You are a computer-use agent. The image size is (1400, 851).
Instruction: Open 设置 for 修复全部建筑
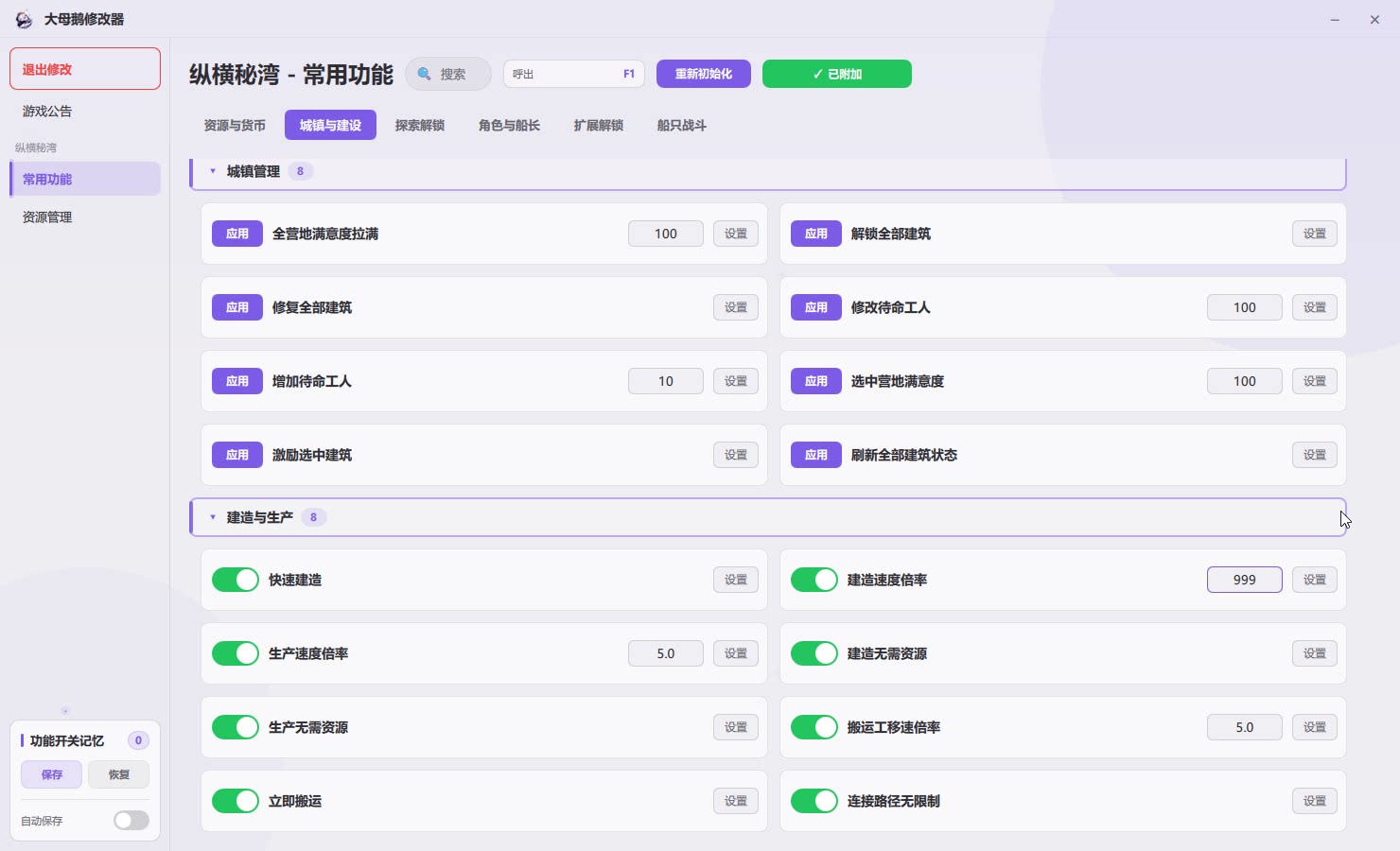(x=736, y=307)
